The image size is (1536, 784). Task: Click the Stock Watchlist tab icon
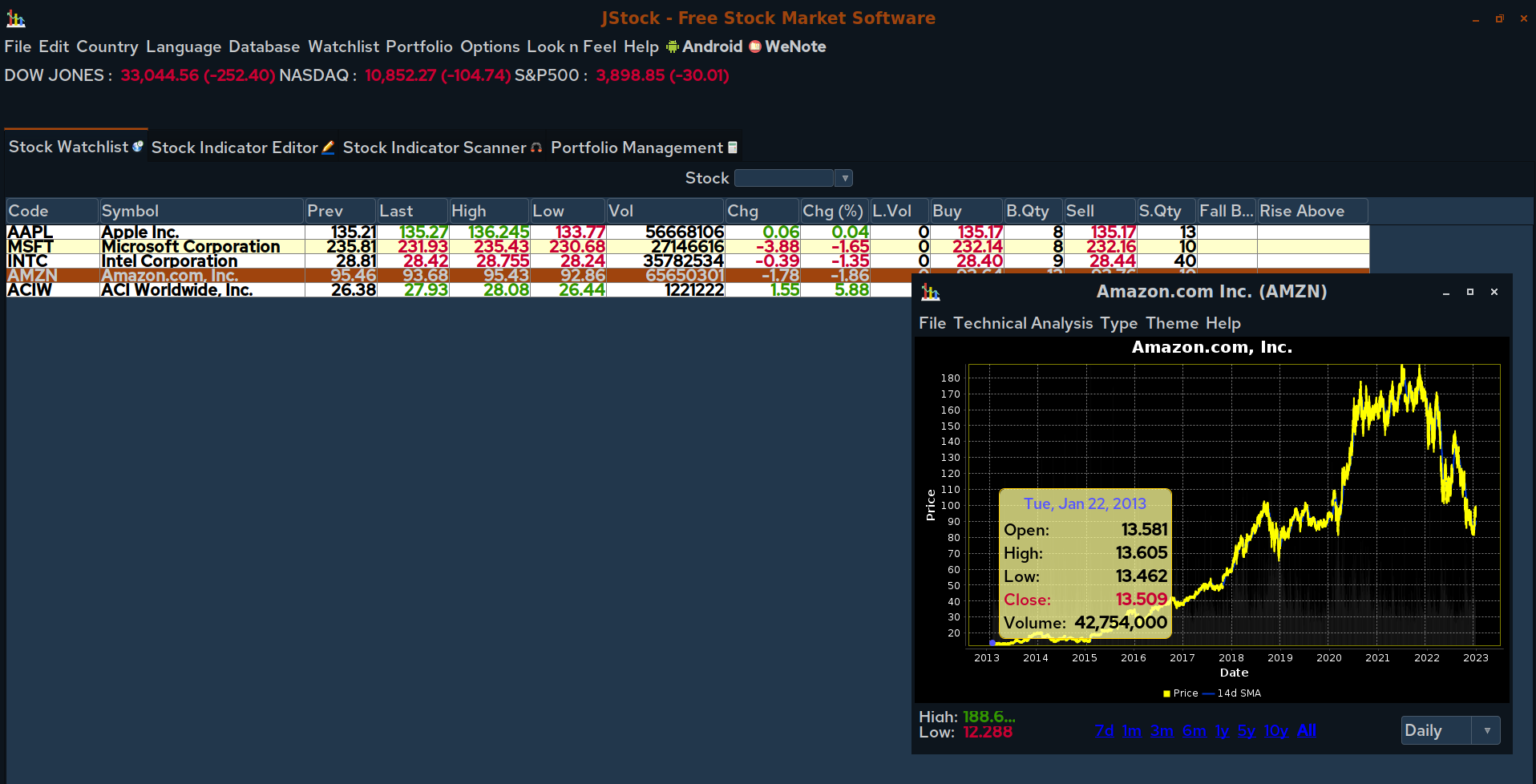click(138, 147)
